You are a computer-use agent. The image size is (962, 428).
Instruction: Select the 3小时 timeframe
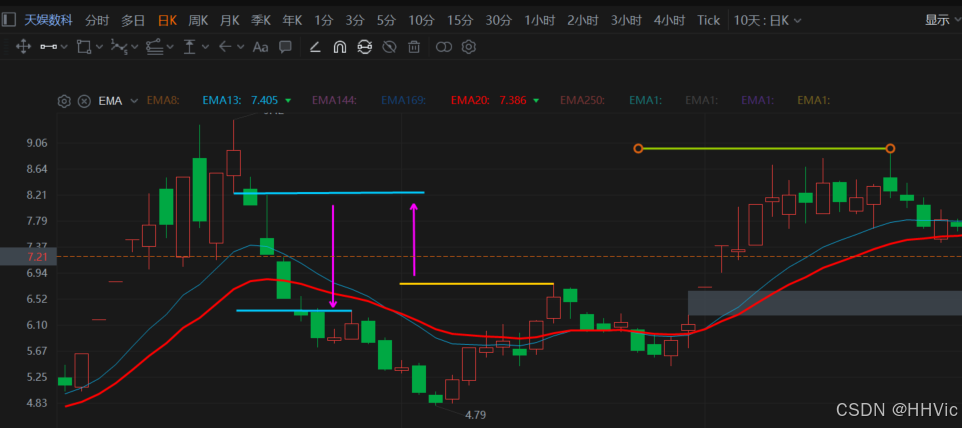tap(626, 21)
